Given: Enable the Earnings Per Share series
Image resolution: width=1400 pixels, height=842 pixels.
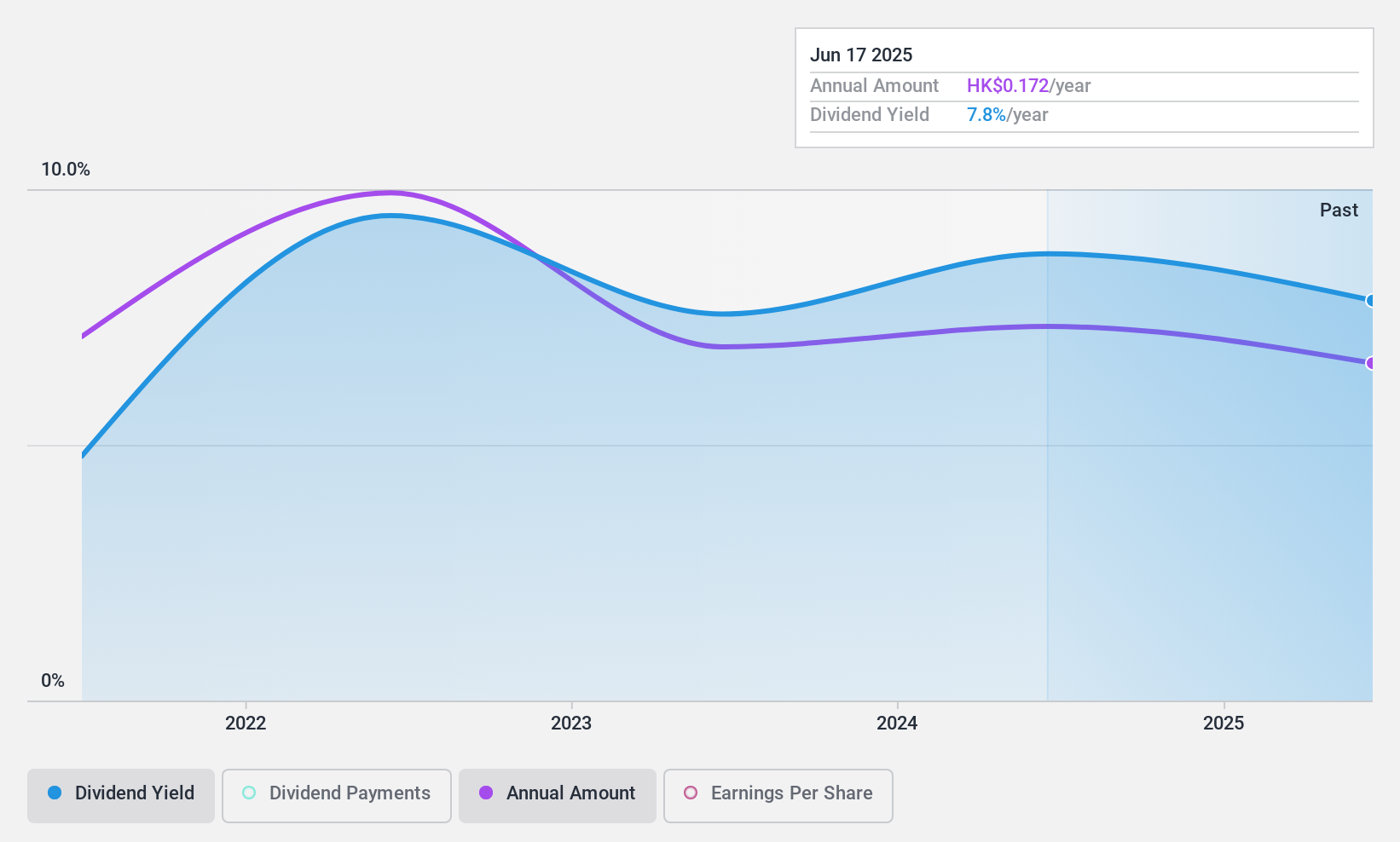Looking at the screenshot, I should pos(778,795).
